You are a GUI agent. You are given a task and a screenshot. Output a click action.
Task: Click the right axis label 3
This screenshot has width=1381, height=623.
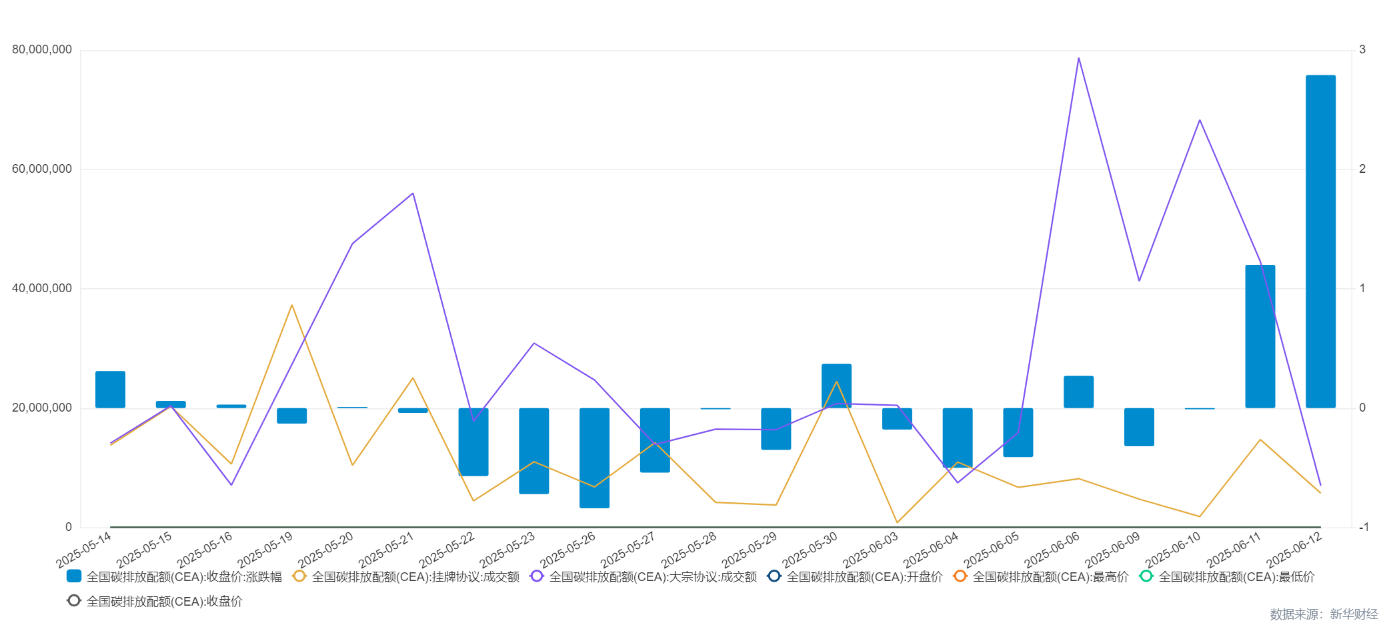coord(1362,50)
